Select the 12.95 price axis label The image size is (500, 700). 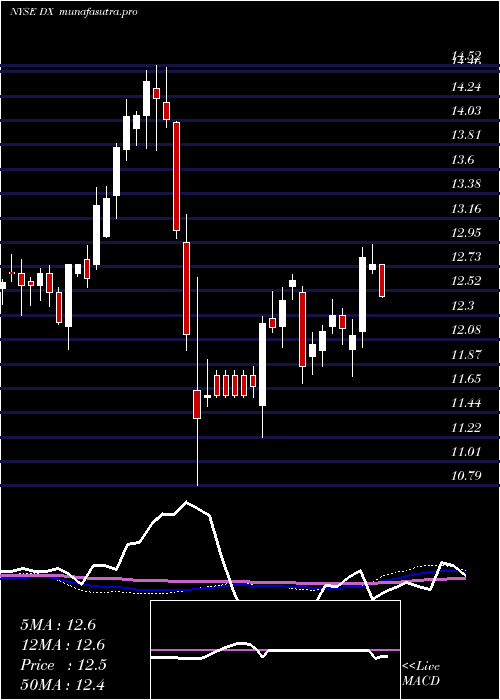tap(467, 232)
